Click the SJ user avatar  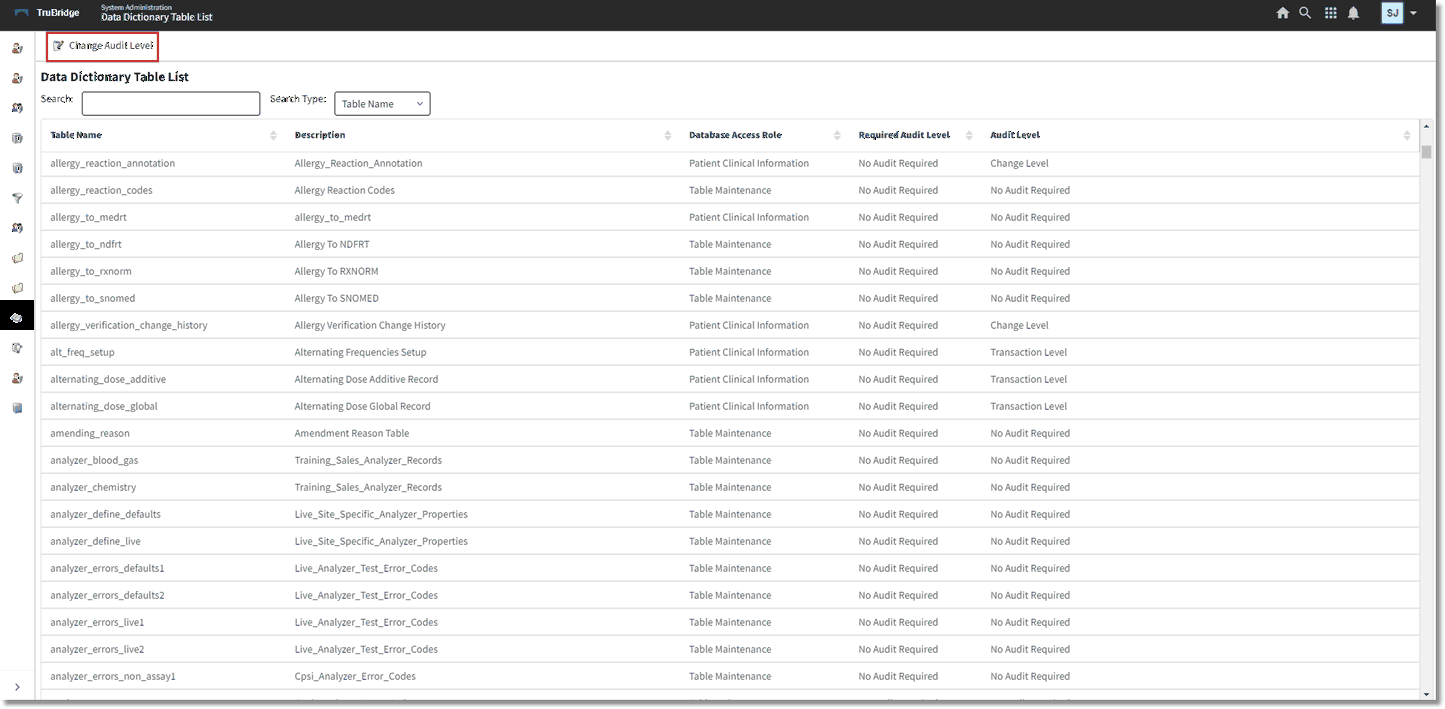tap(1392, 13)
